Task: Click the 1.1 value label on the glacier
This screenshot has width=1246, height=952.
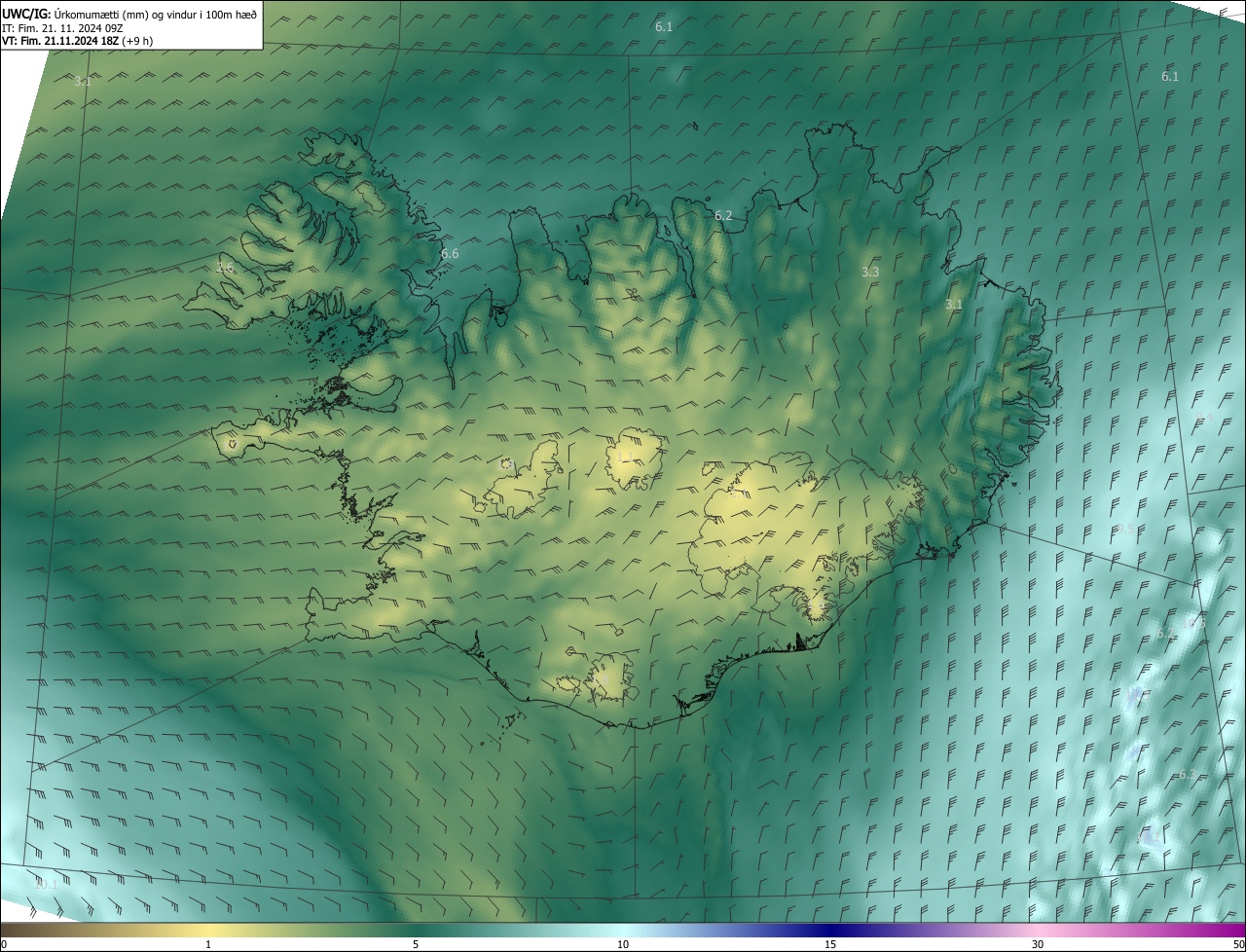Action: [623, 456]
